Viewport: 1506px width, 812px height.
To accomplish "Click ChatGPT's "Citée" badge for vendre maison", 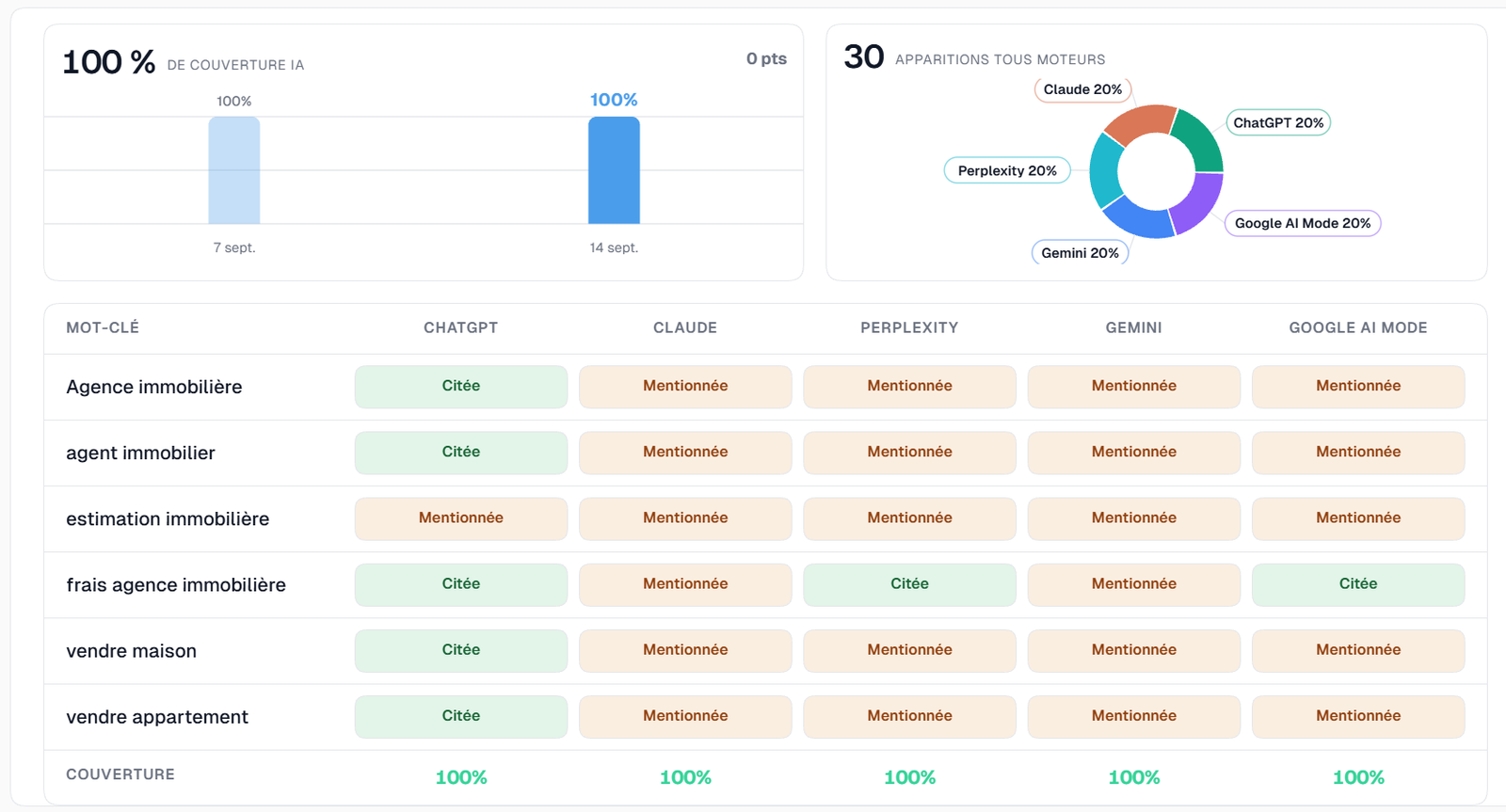I will point(461,651).
